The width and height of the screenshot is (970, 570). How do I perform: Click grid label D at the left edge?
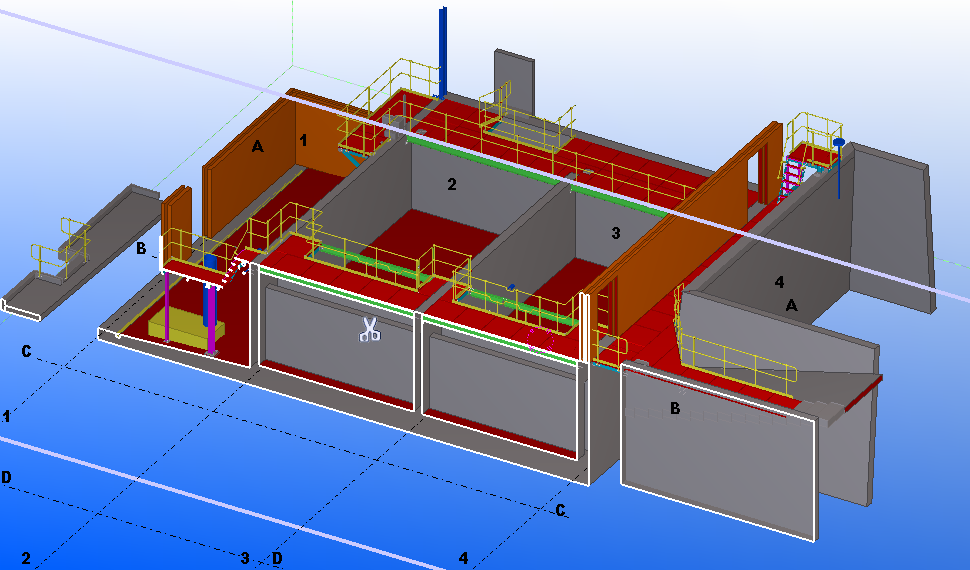coord(6,477)
